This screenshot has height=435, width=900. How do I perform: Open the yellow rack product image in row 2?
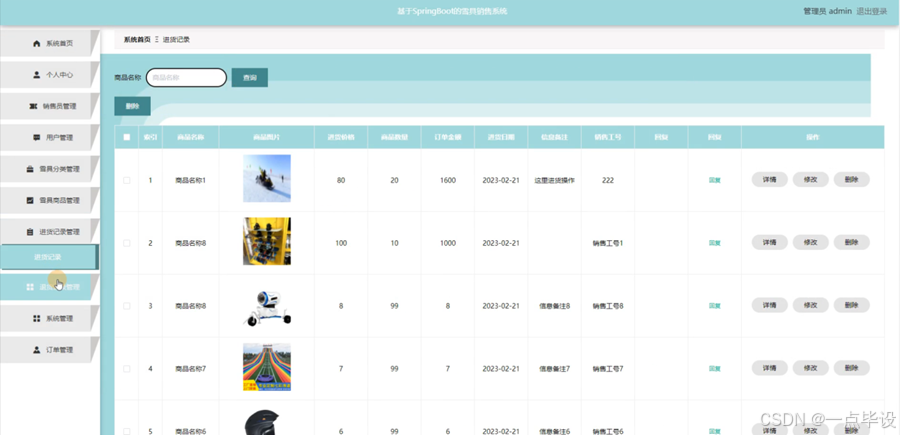coord(267,241)
